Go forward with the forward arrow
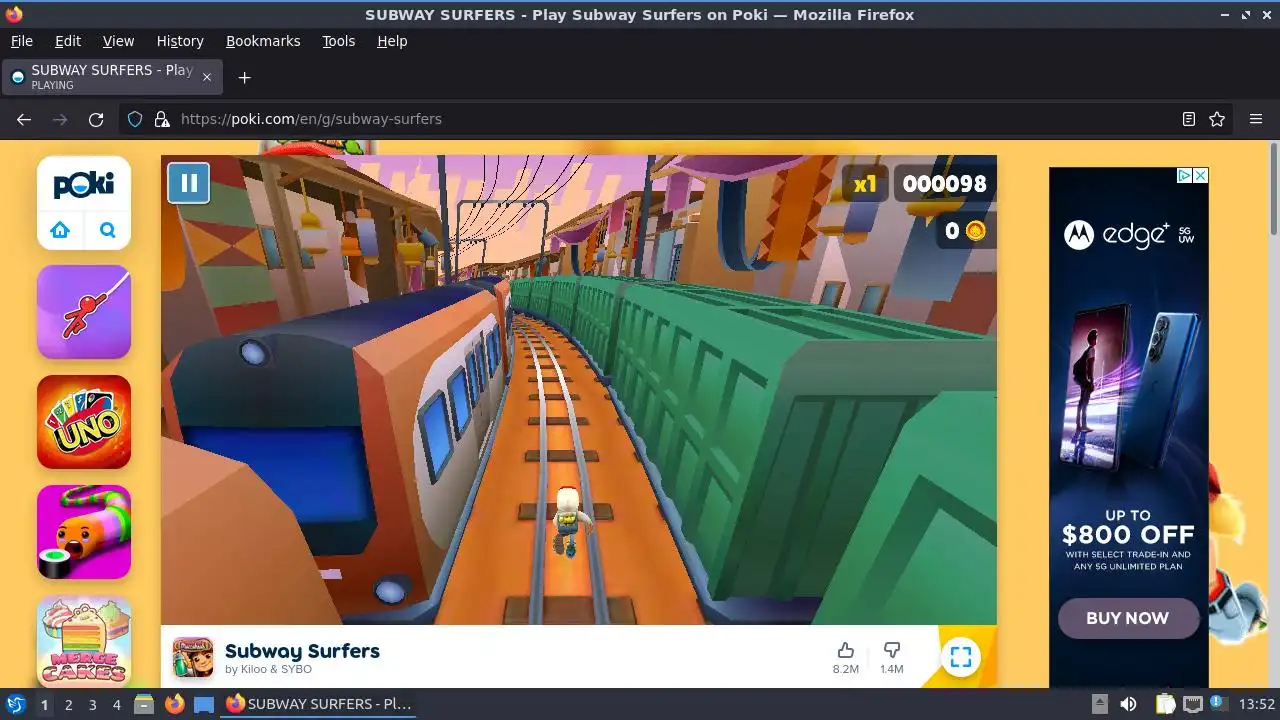This screenshot has width=1280, height=720. [x=60, y=119]
